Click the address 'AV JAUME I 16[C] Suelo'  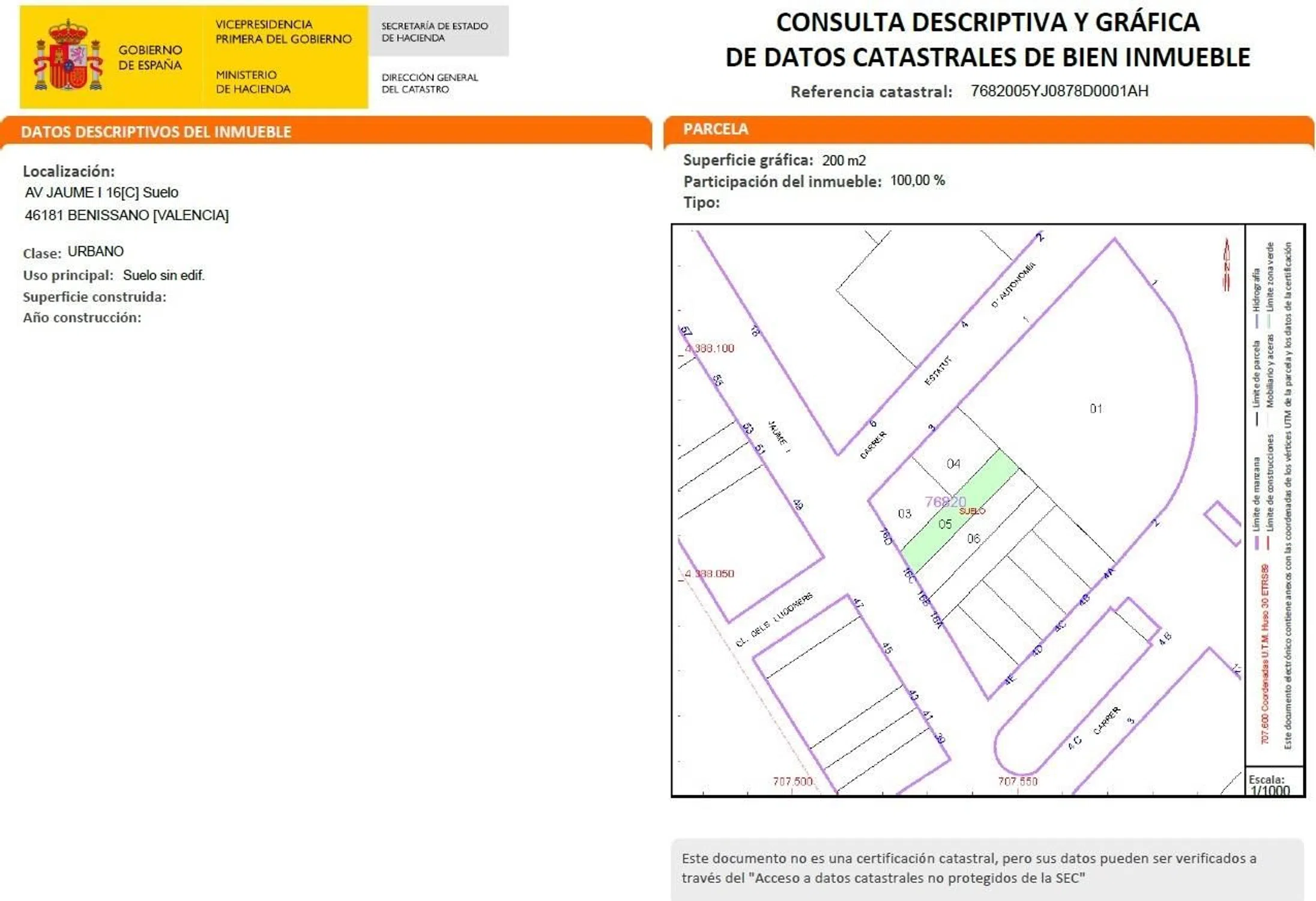[x=101, y=193]
